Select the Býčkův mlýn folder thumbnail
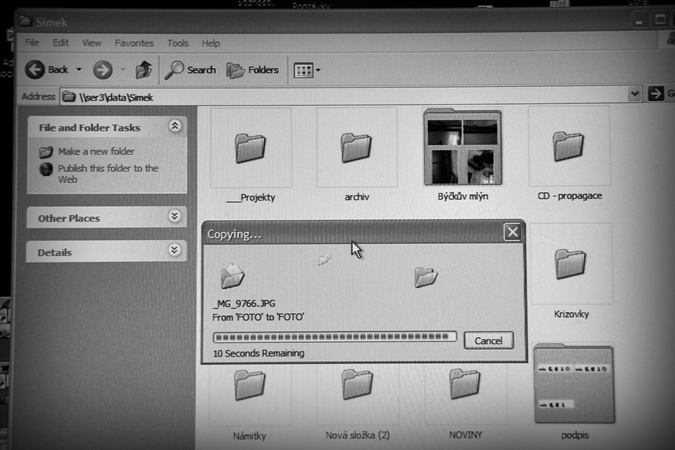This screenshot has height=450, width=675. click(462, 148)
